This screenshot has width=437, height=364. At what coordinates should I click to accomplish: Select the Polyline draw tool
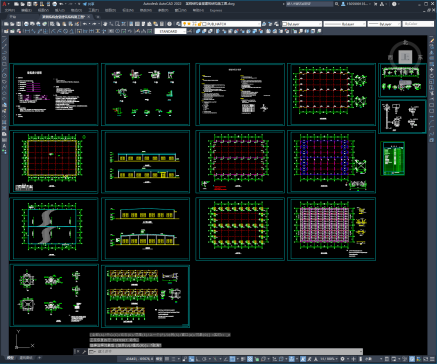coord(5,52)
